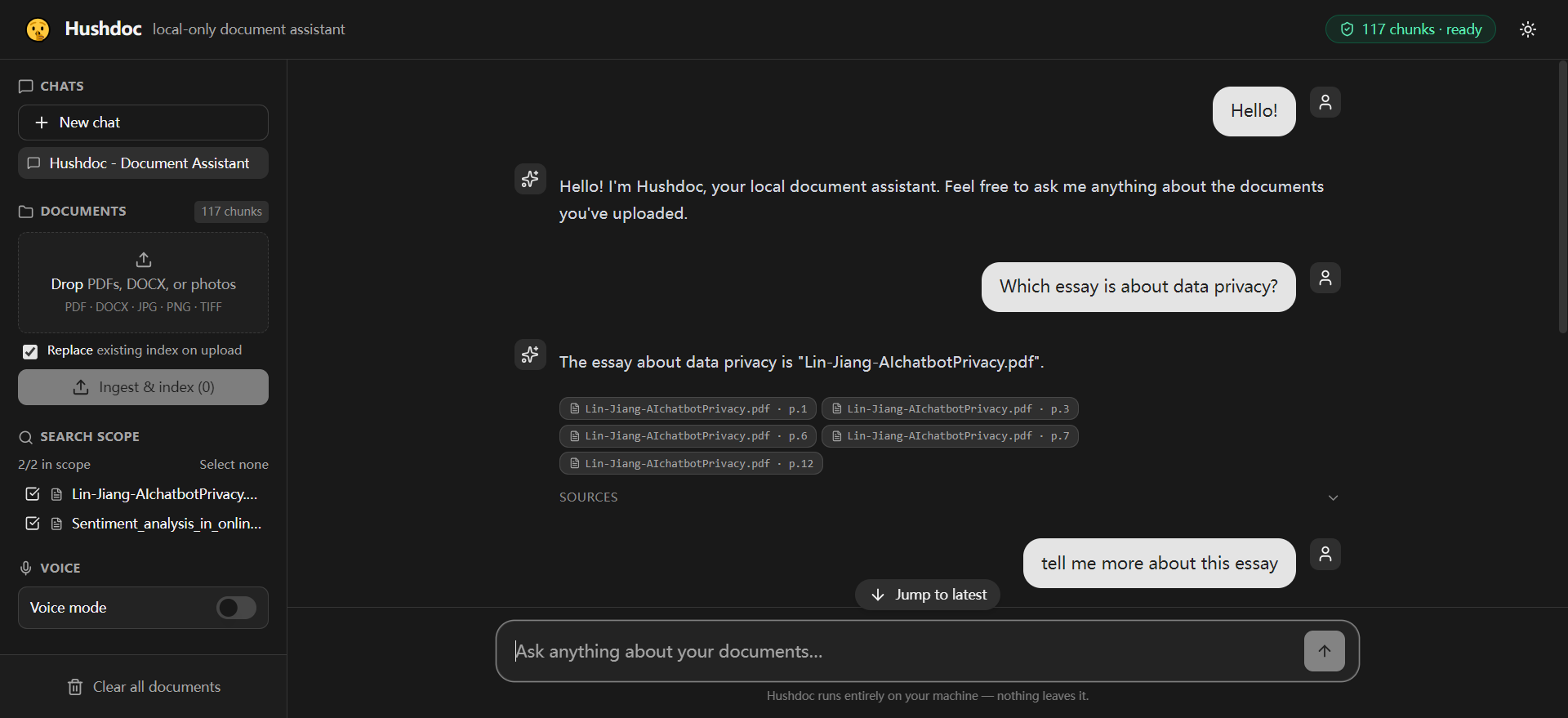This screenshot has width=1568, height=718.
Task: Select the Sentiment_analysis_in_onlin... scope entry
Action: click(167, 524)
